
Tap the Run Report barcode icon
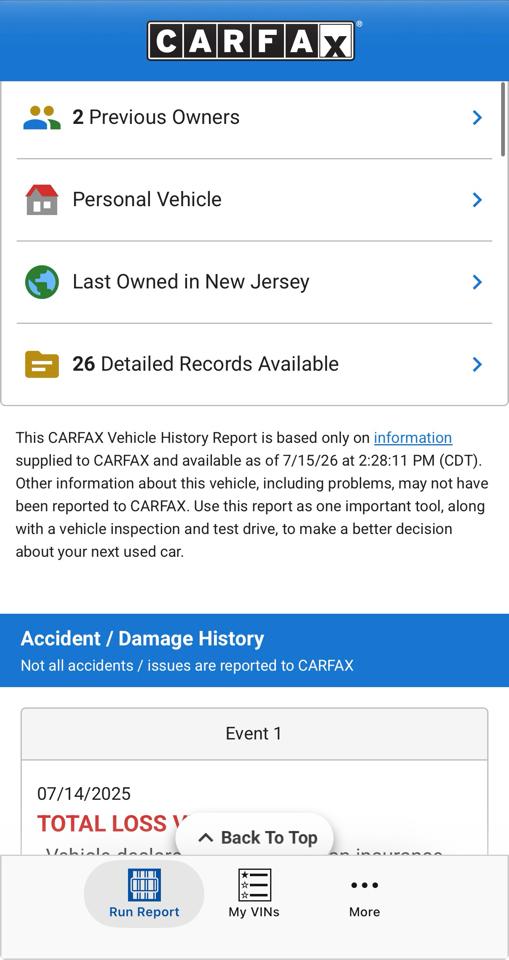pyautogui.click(x=144, y=885)
